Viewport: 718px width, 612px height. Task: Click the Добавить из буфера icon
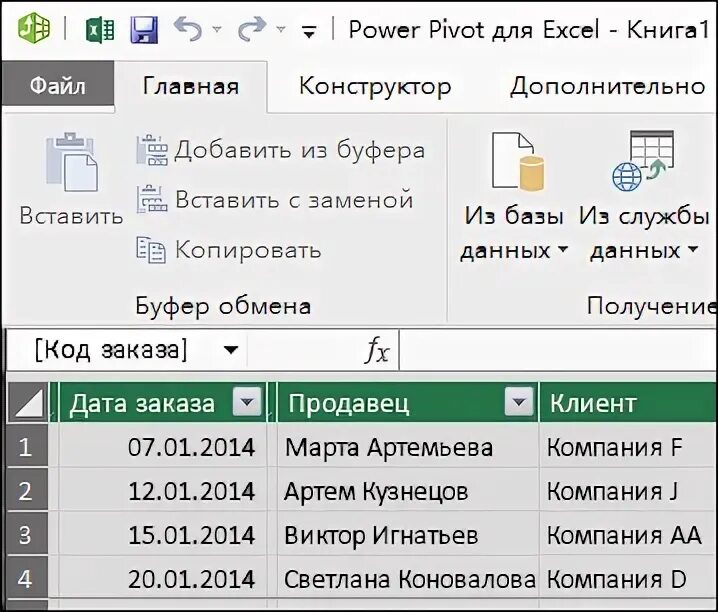[x=152, y=150]
